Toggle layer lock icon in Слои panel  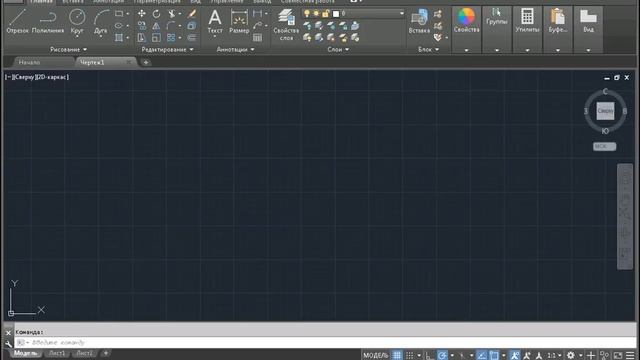(325, 14)
